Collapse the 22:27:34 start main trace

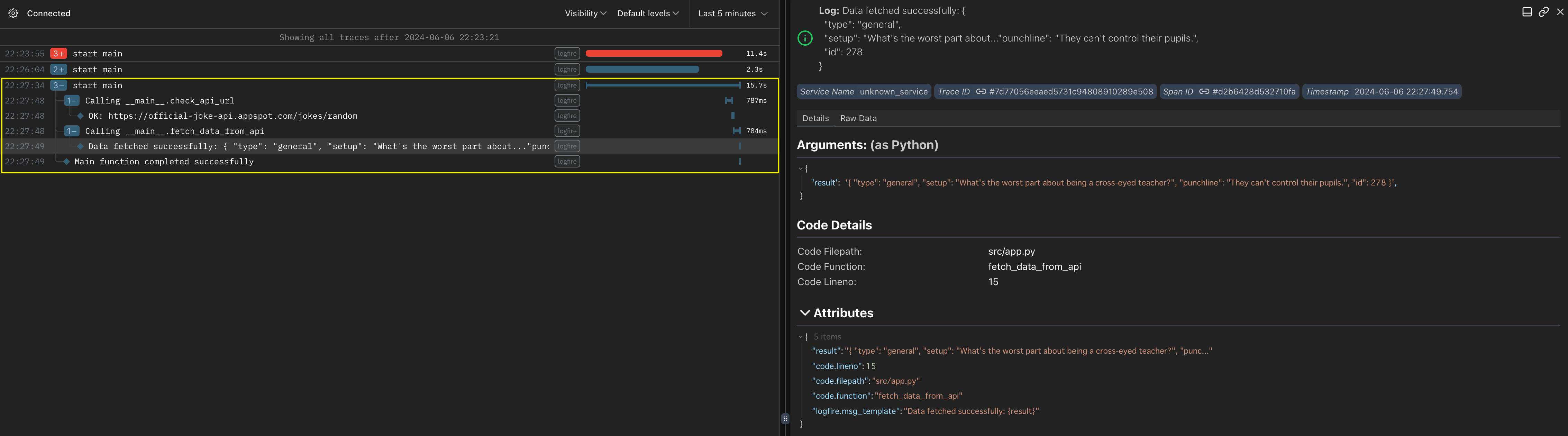(x=58, y=85)
